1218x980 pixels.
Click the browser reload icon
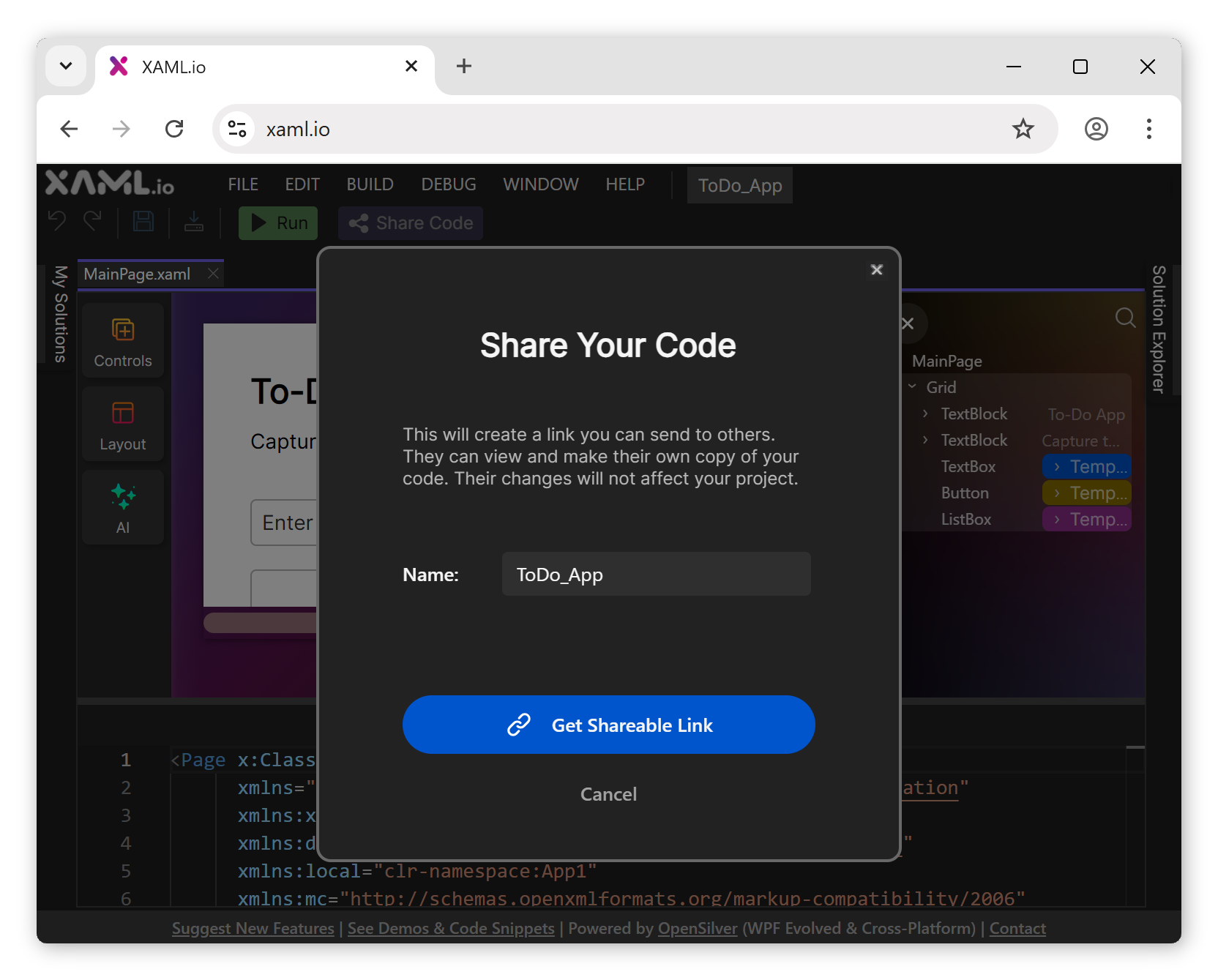(x=174, y=129)
